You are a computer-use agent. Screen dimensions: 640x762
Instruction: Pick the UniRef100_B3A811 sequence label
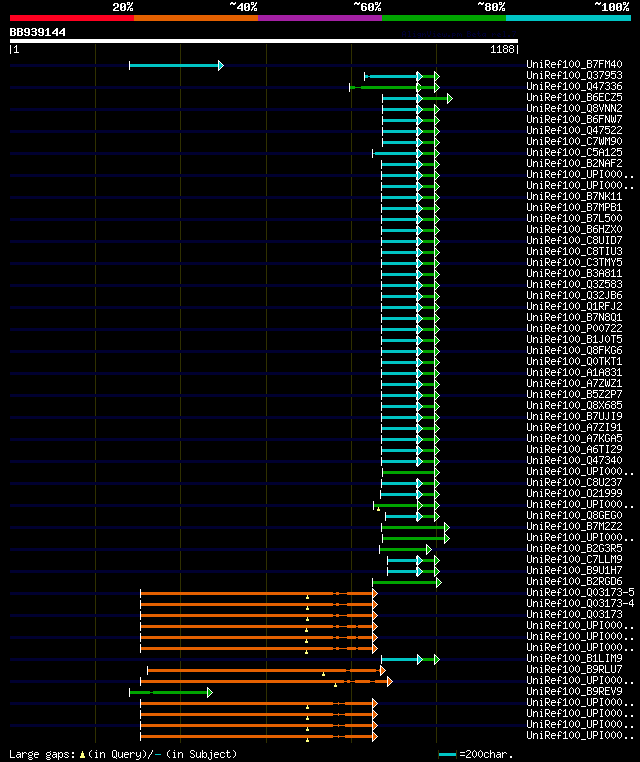(x=574, y=273)
